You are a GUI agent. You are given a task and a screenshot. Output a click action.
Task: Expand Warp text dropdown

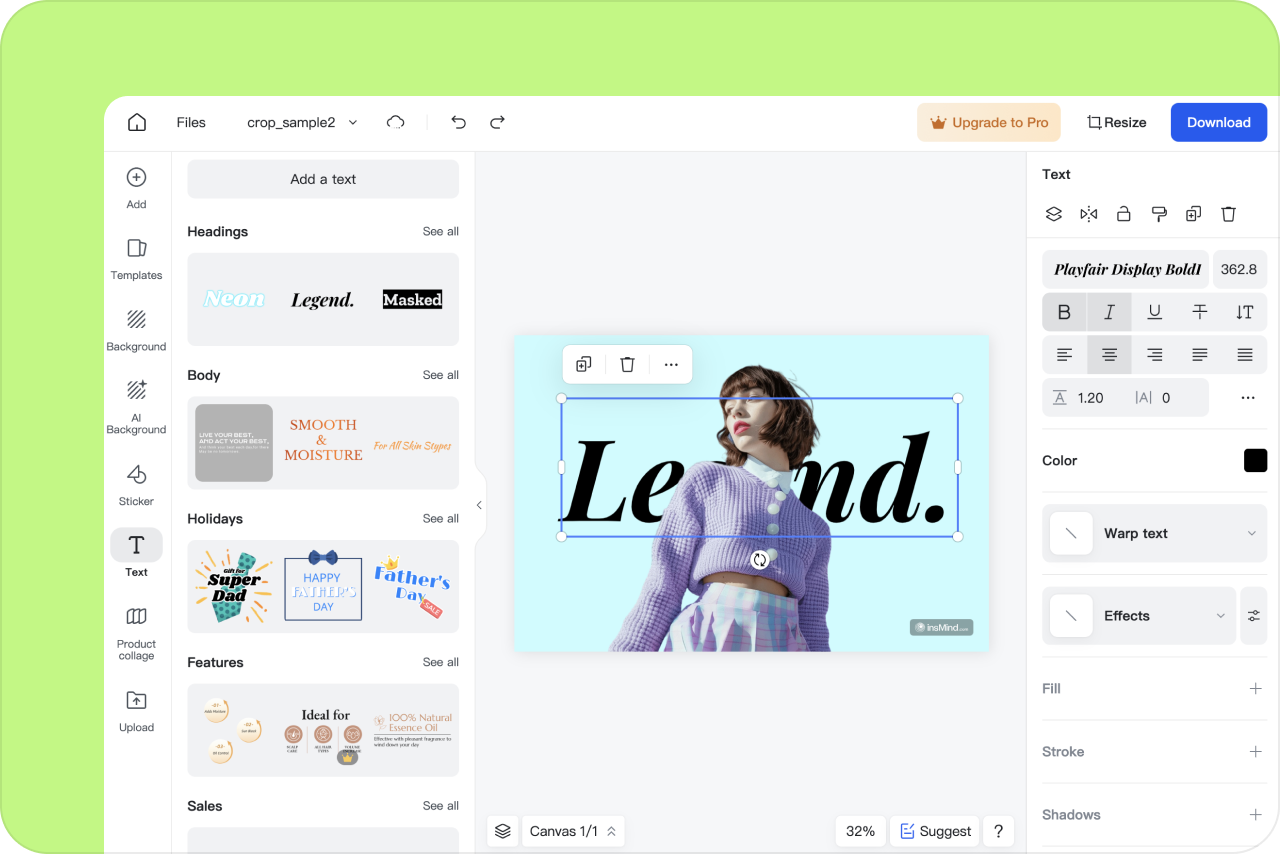pyautogui.click(x=1154, y=533)
